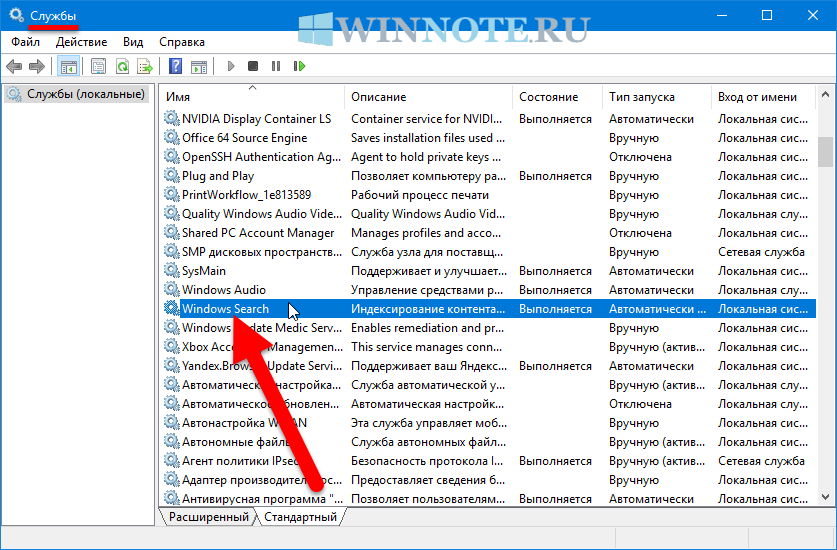Toggle the show/hide console tree icon
This screenshot has height=550, width=837.
click(69, 67)
